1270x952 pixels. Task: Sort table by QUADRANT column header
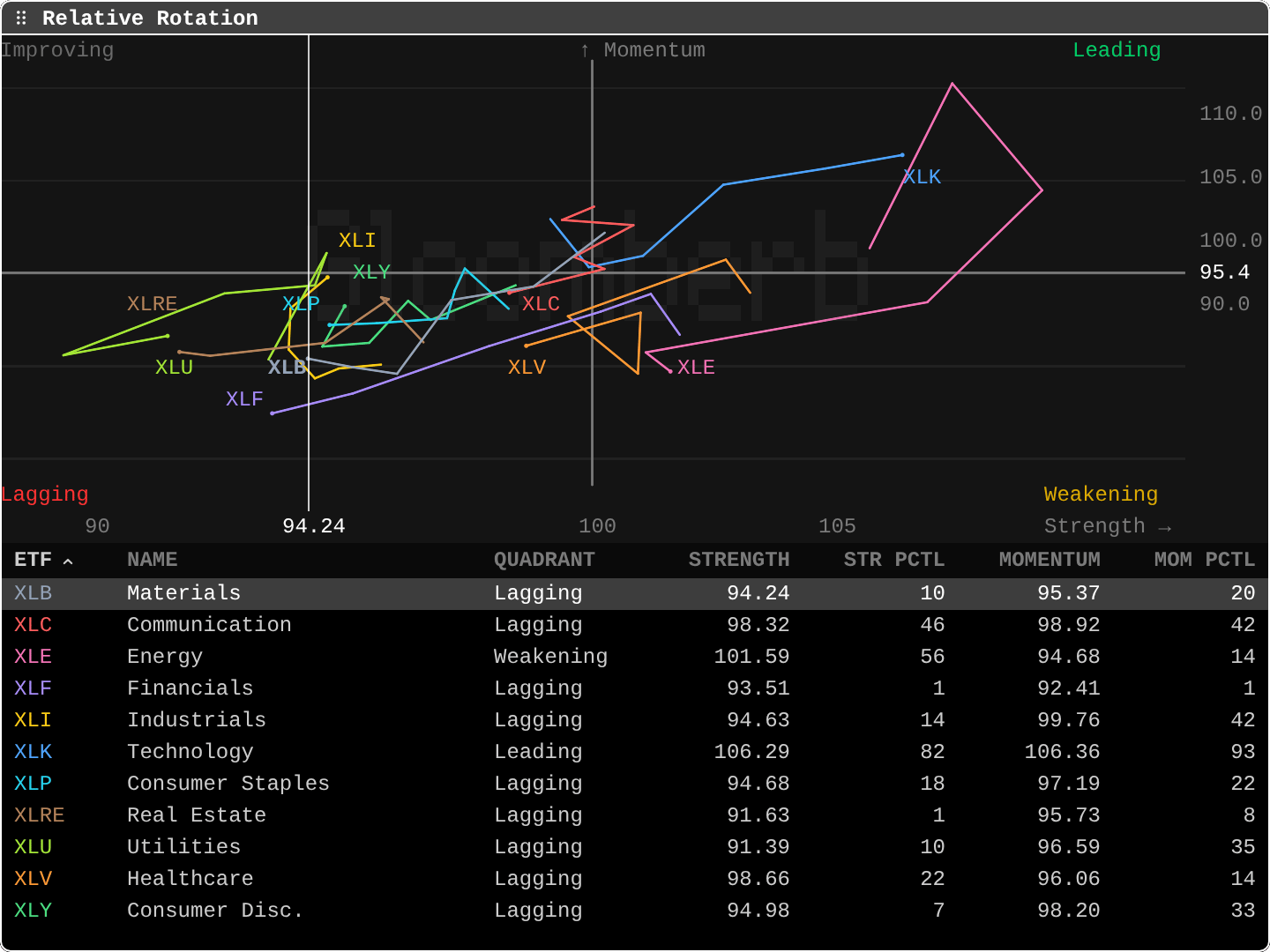(x=544, y=560)
